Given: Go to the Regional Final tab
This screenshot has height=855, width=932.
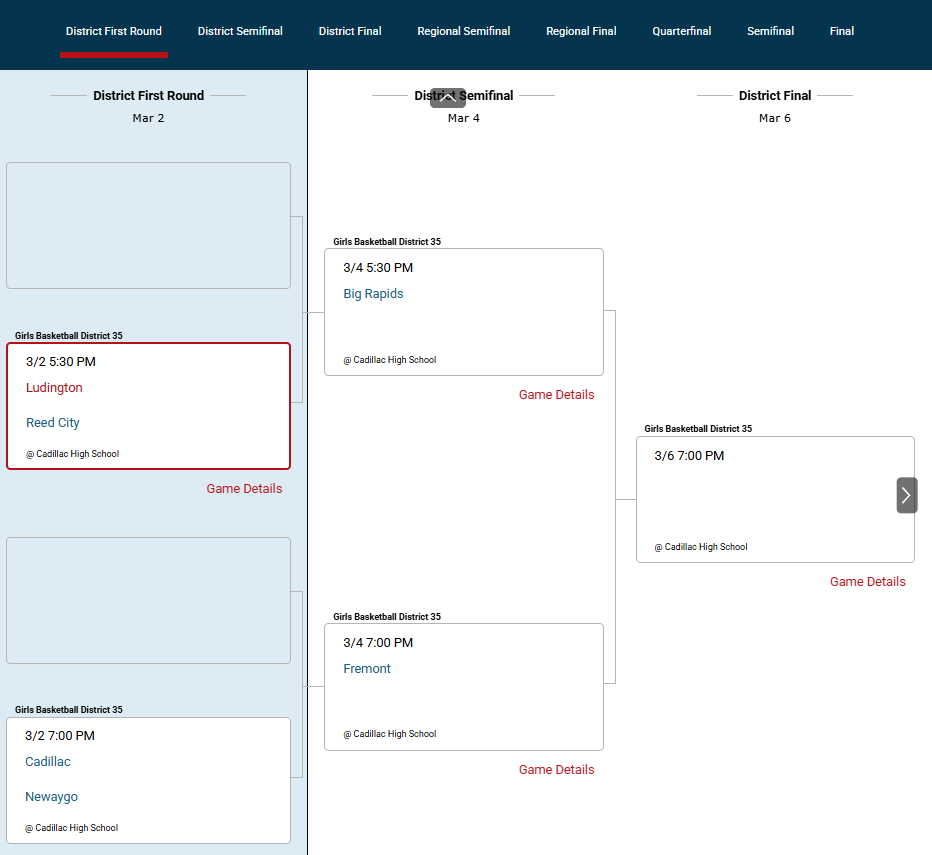Looking at the screenshot, I should (581, 31).
